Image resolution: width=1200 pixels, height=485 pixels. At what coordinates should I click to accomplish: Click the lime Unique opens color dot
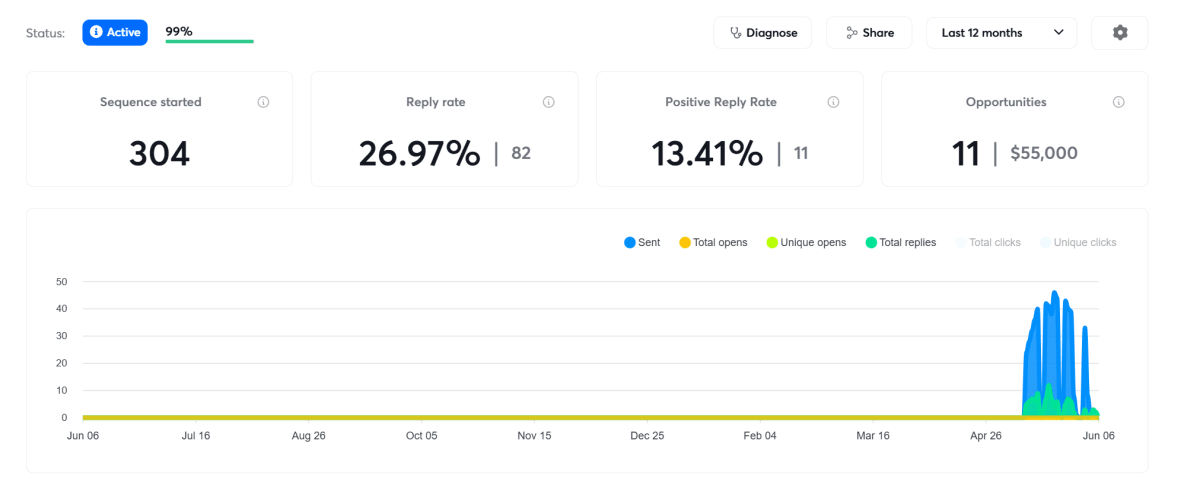772,243
